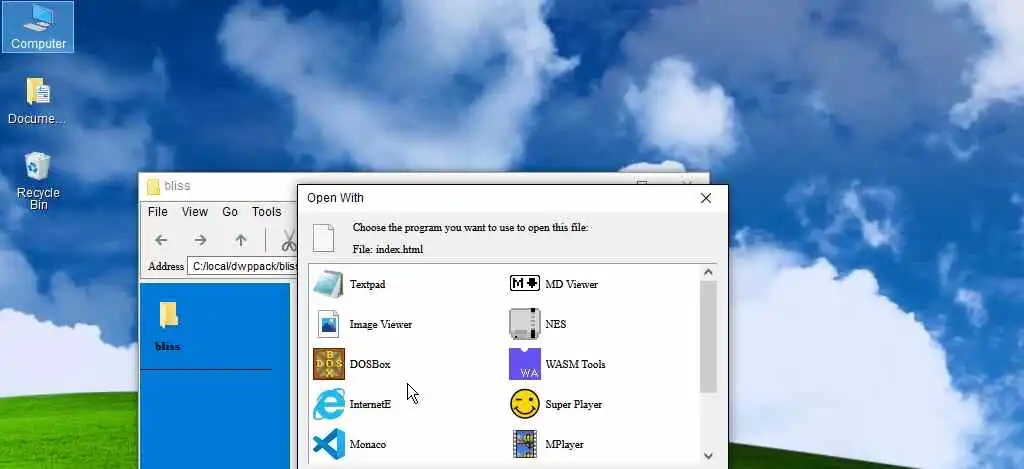Pick the DOSBox program icon
The image size is (1024, 469).
click(x=328, y=364)
